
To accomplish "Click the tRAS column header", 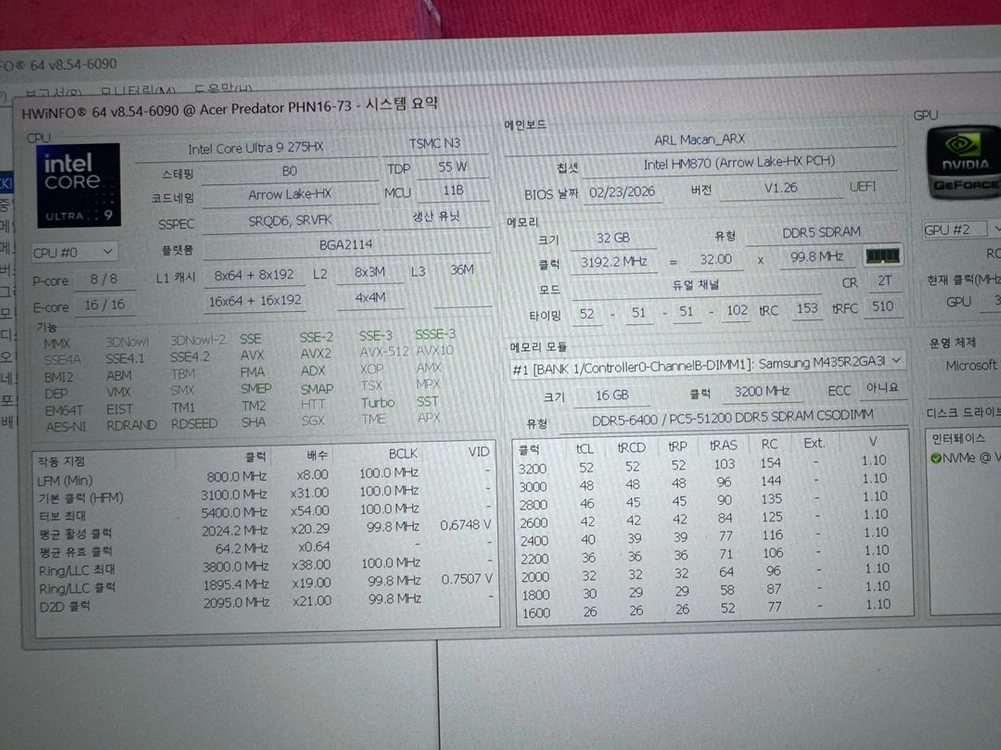I will click(723, 446).
